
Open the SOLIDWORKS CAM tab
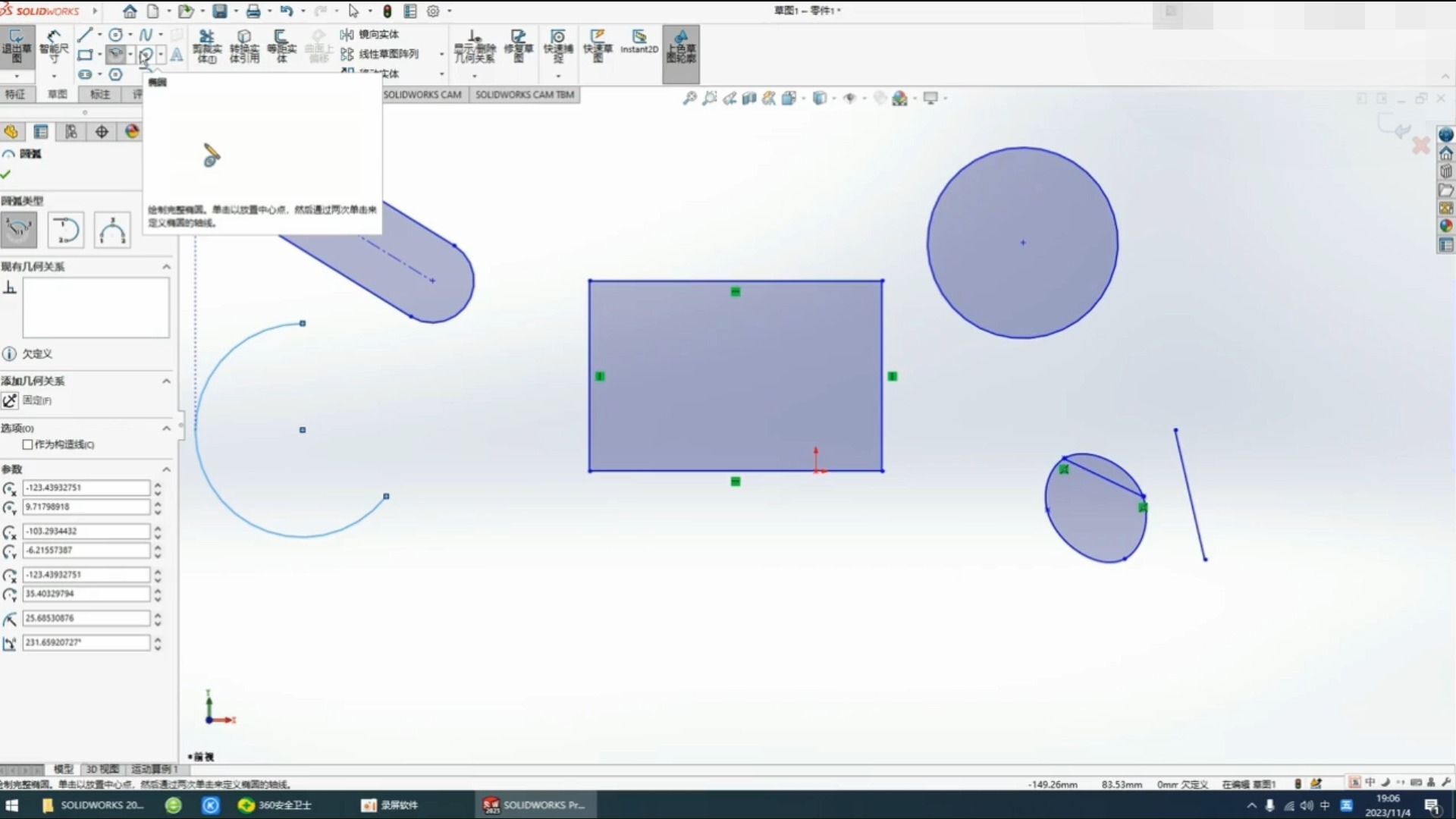click(422, 94)
